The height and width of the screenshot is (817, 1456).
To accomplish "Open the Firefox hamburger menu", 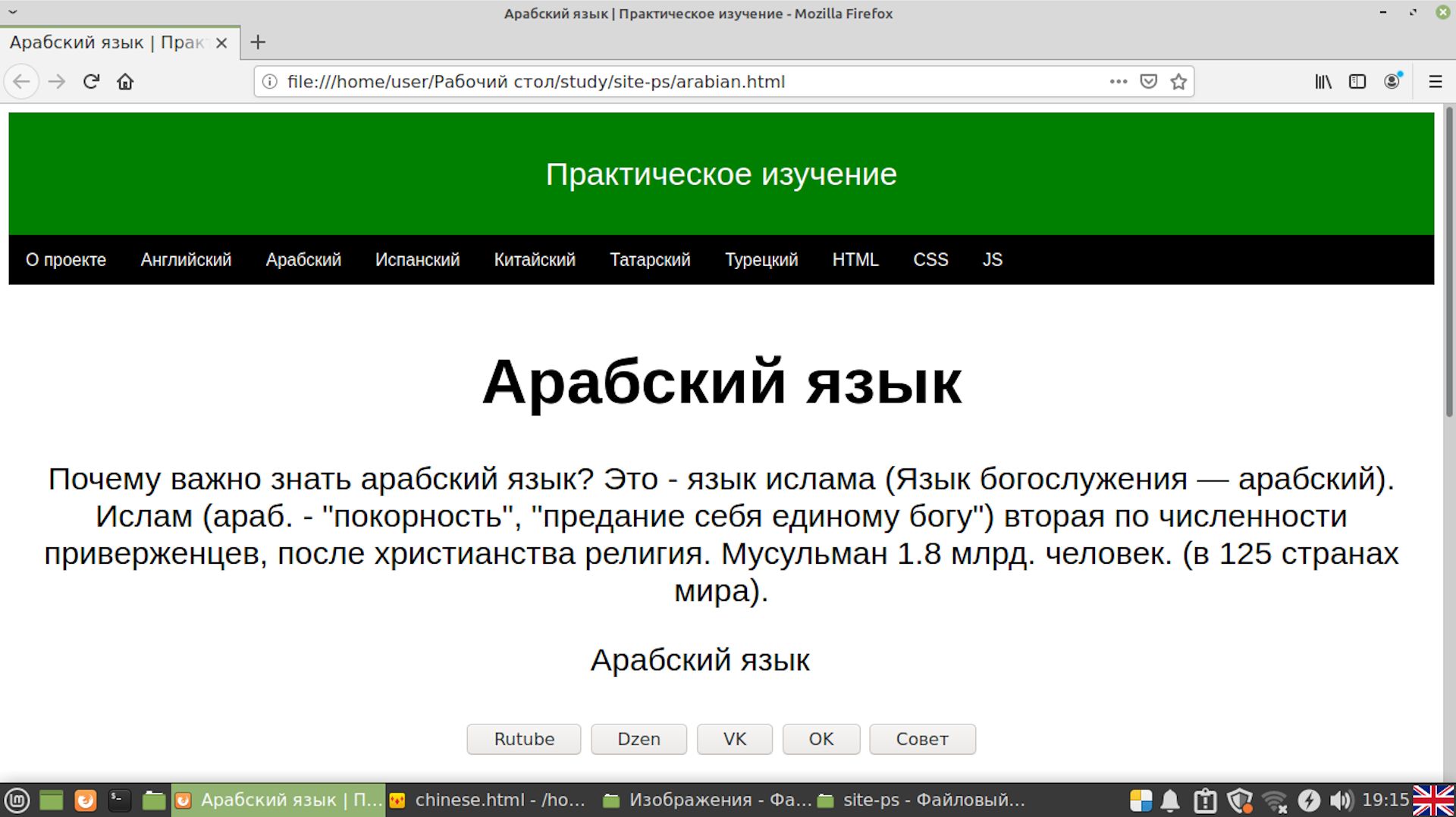I will pyautogui.click(x=1435, y=82).
